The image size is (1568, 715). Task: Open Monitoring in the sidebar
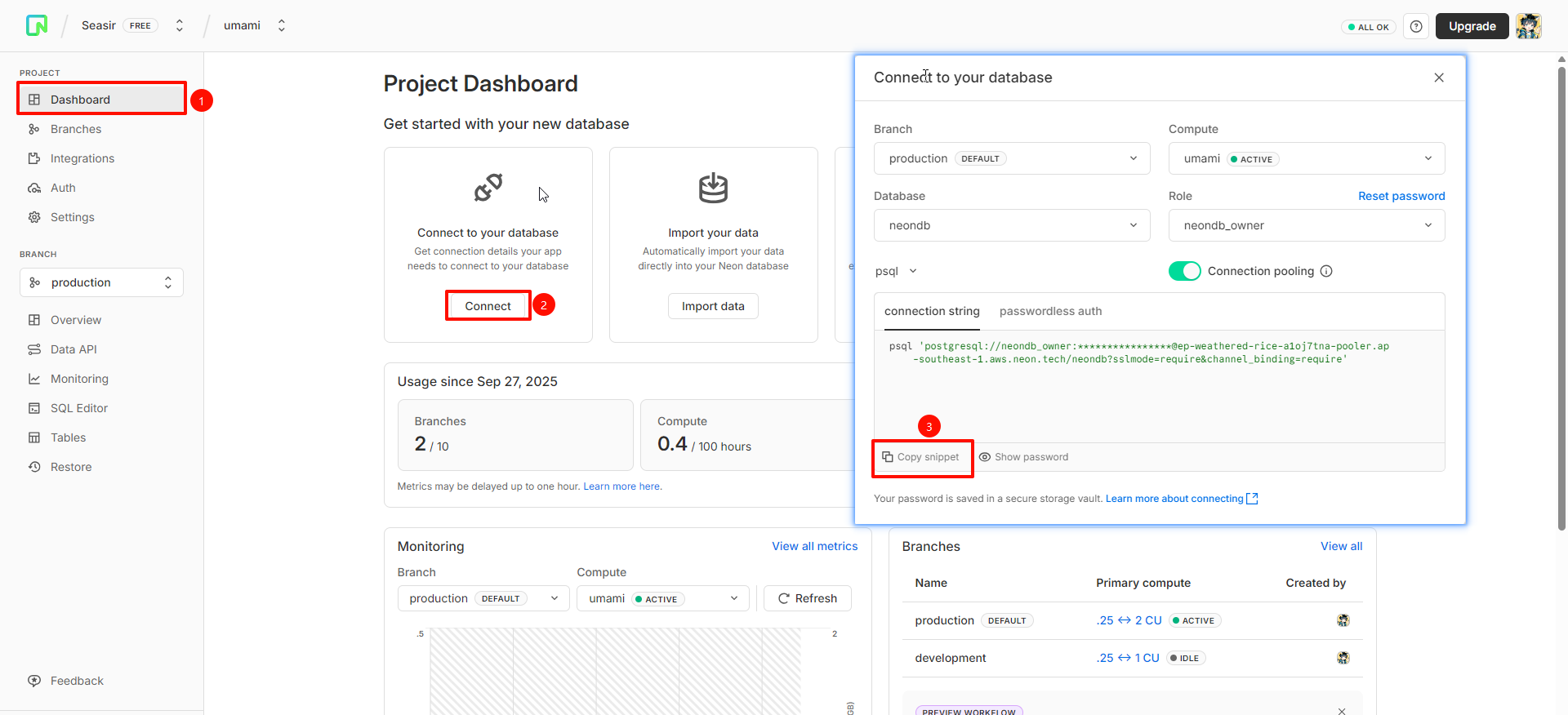[x=78, y=379]
